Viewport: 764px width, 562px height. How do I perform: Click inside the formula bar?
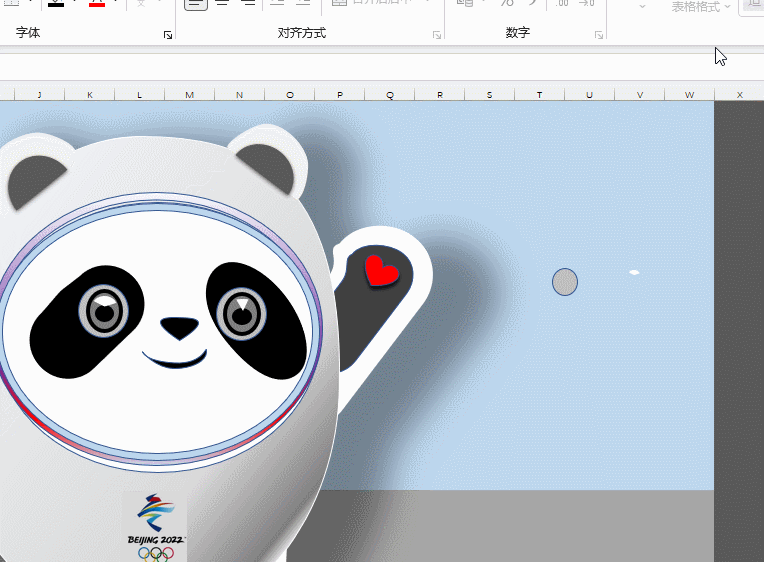click(x=382, y=67)
